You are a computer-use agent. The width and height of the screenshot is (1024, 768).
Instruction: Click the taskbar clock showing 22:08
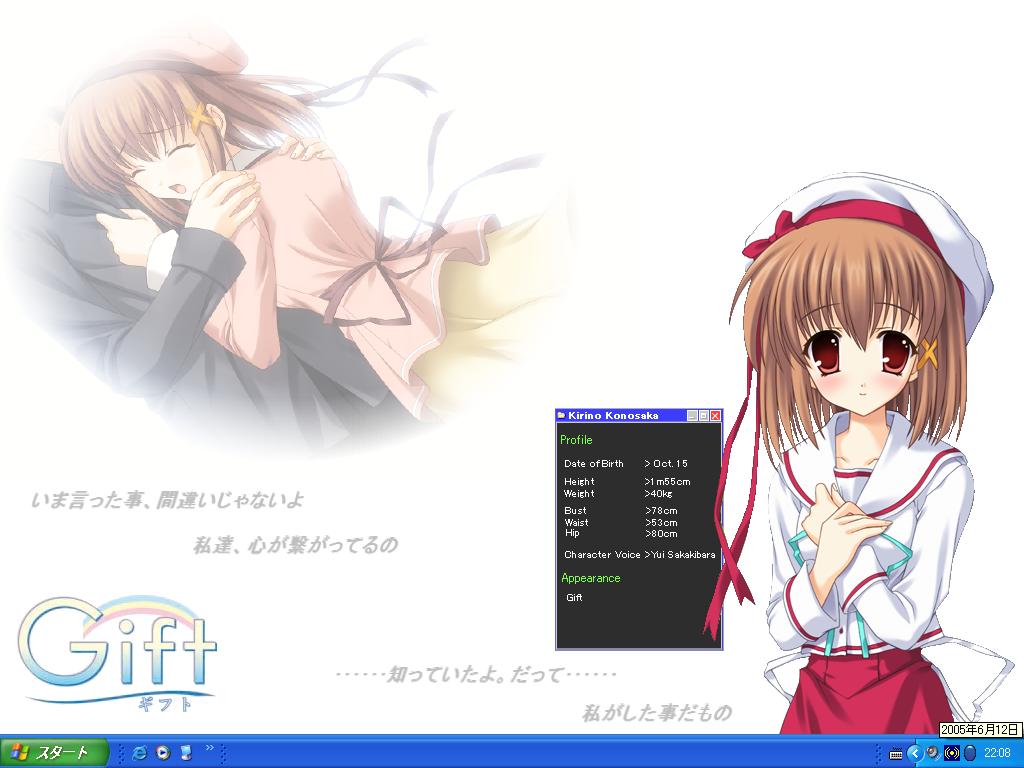pos(997,754)
